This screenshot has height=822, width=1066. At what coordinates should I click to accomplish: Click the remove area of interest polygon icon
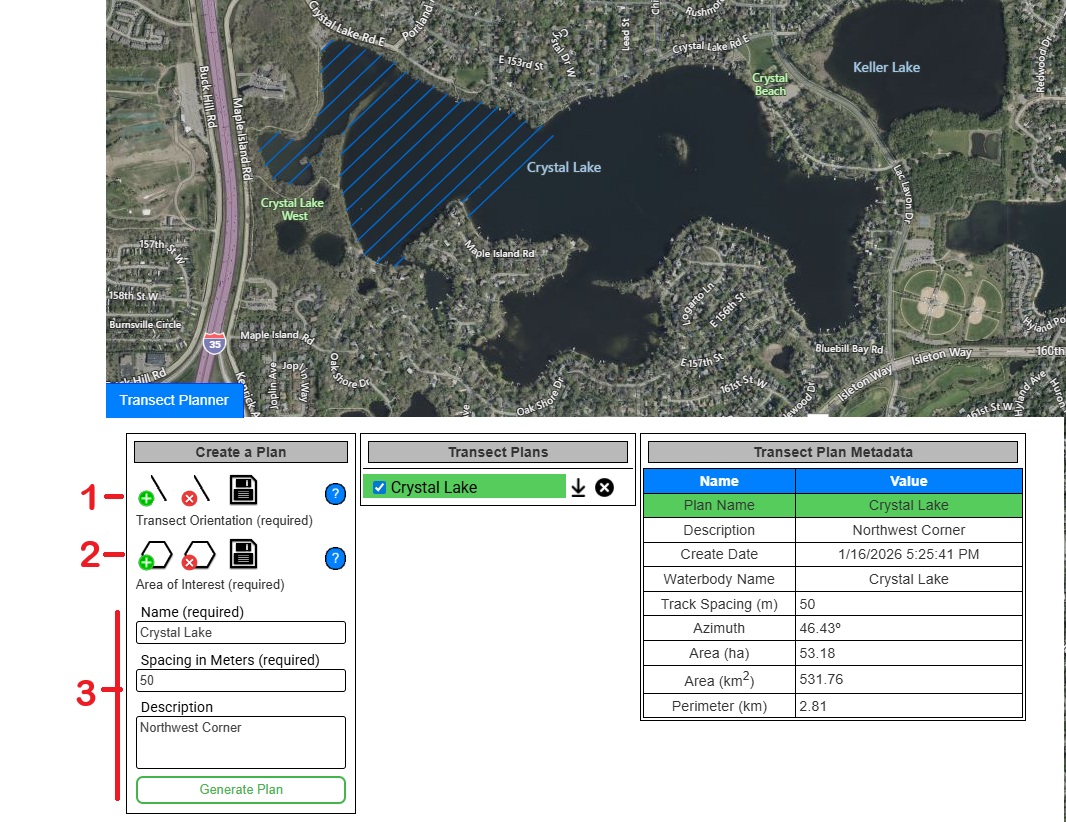199,555
